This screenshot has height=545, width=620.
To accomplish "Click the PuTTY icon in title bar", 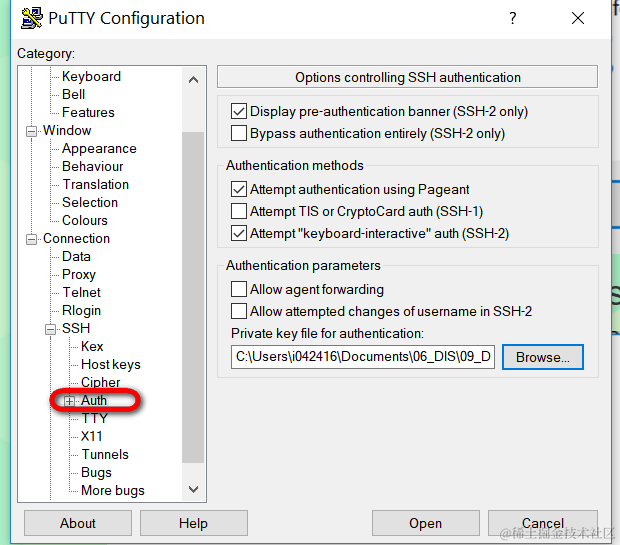I will point(32,18).
